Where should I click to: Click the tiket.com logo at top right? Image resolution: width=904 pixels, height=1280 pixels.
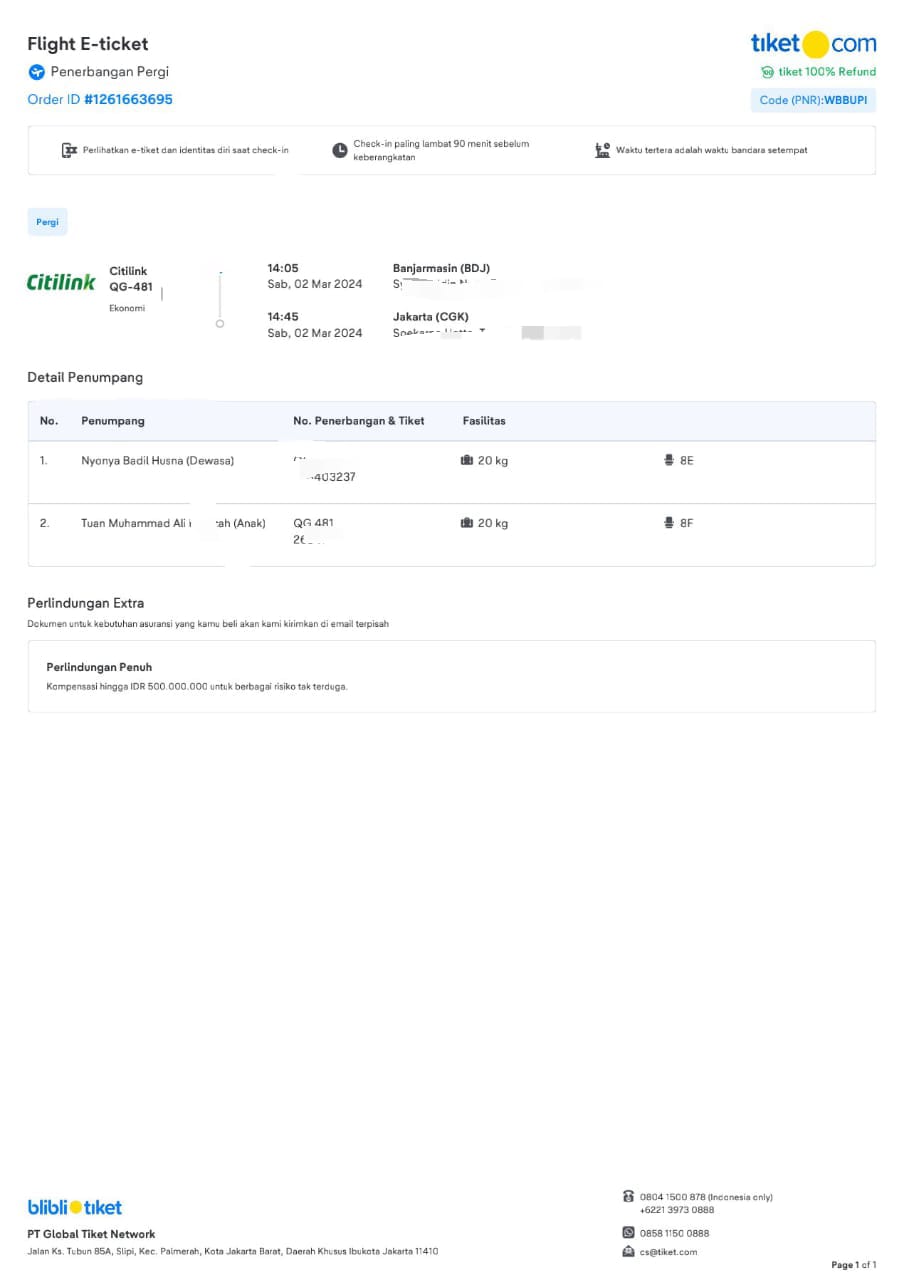pos(813,44)
